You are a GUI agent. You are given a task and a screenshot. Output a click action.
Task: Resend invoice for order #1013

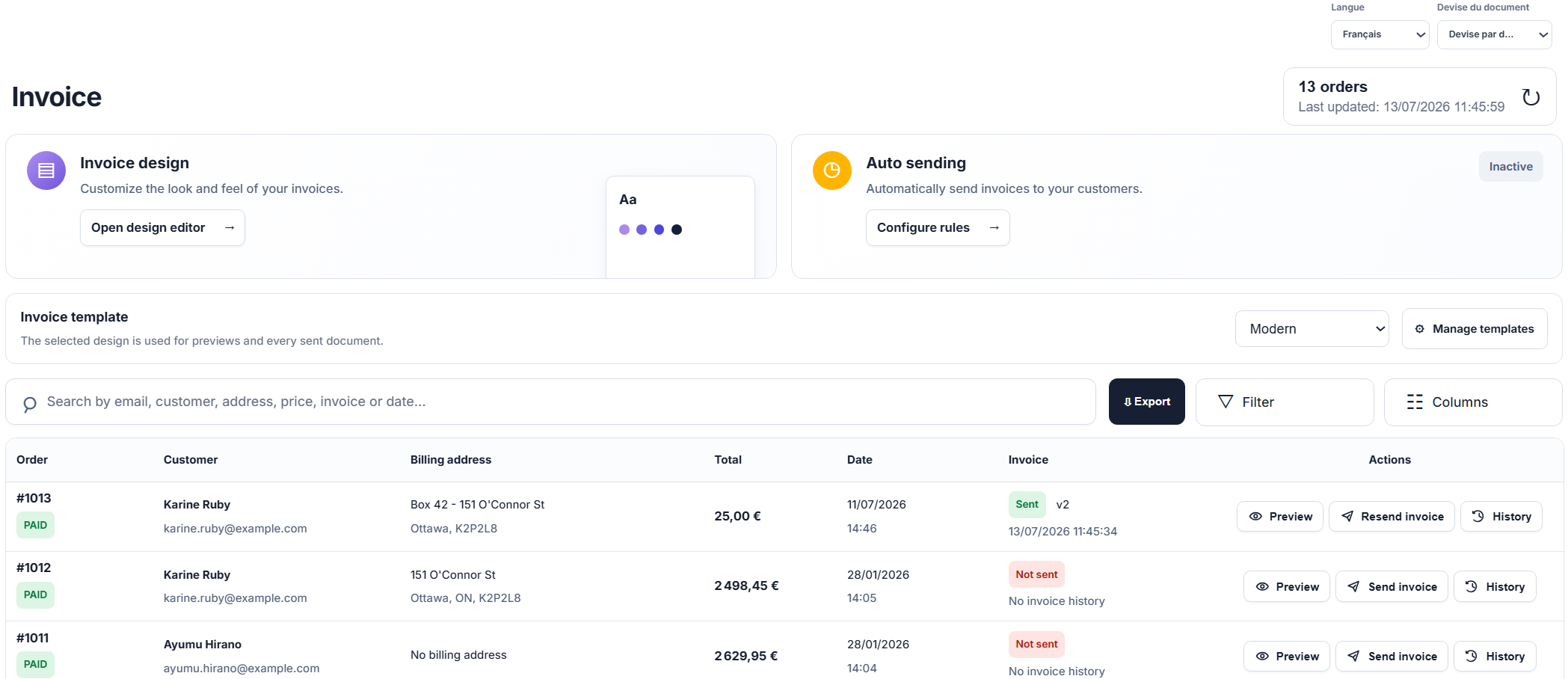click(1392, 517)
